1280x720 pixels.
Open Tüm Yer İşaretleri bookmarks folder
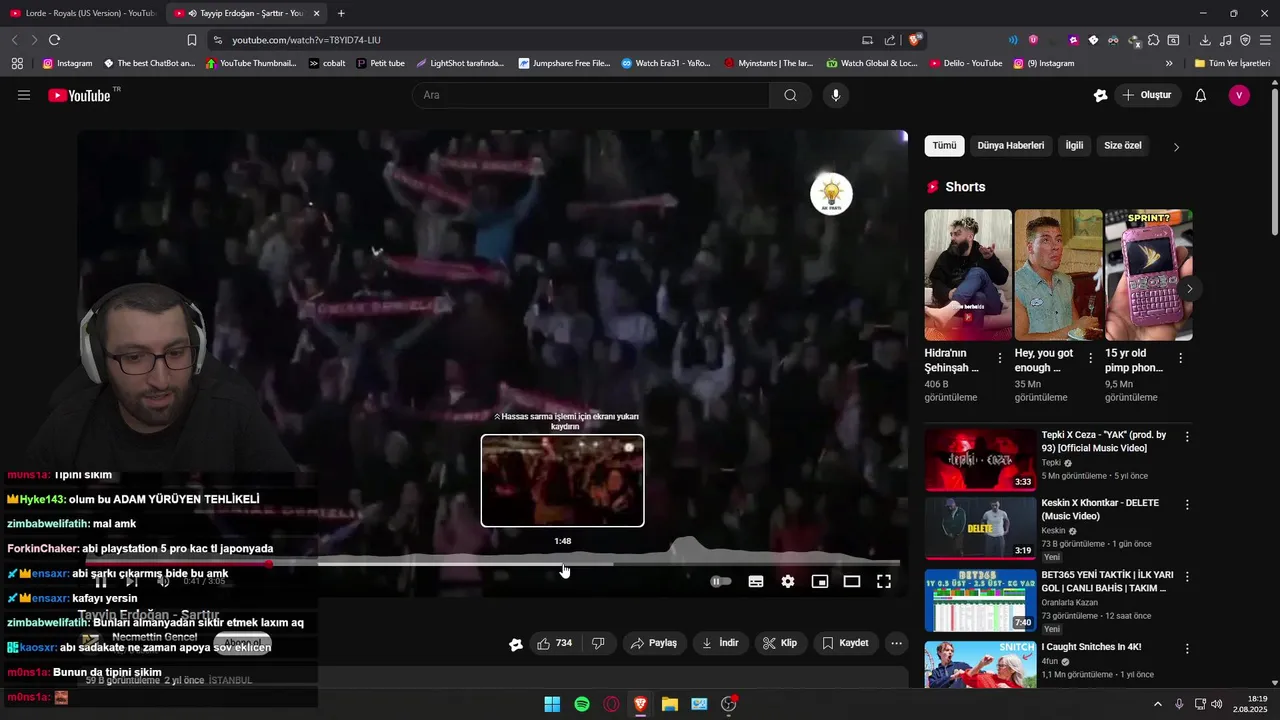[x=1232, y=63]
